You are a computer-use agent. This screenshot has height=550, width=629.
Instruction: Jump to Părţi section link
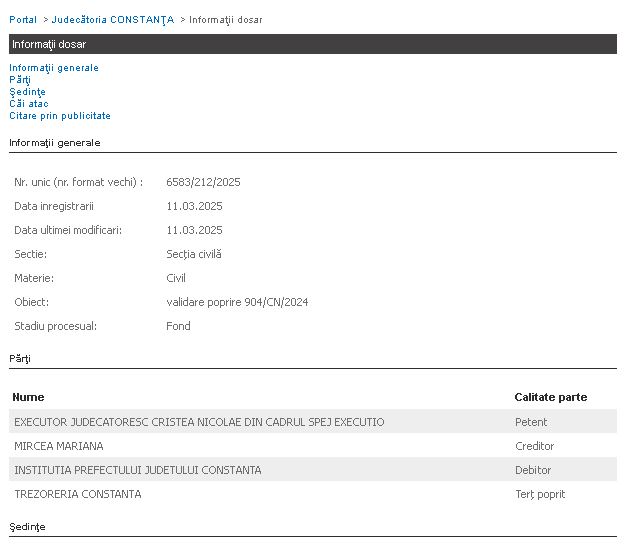[x=20, y=80]
